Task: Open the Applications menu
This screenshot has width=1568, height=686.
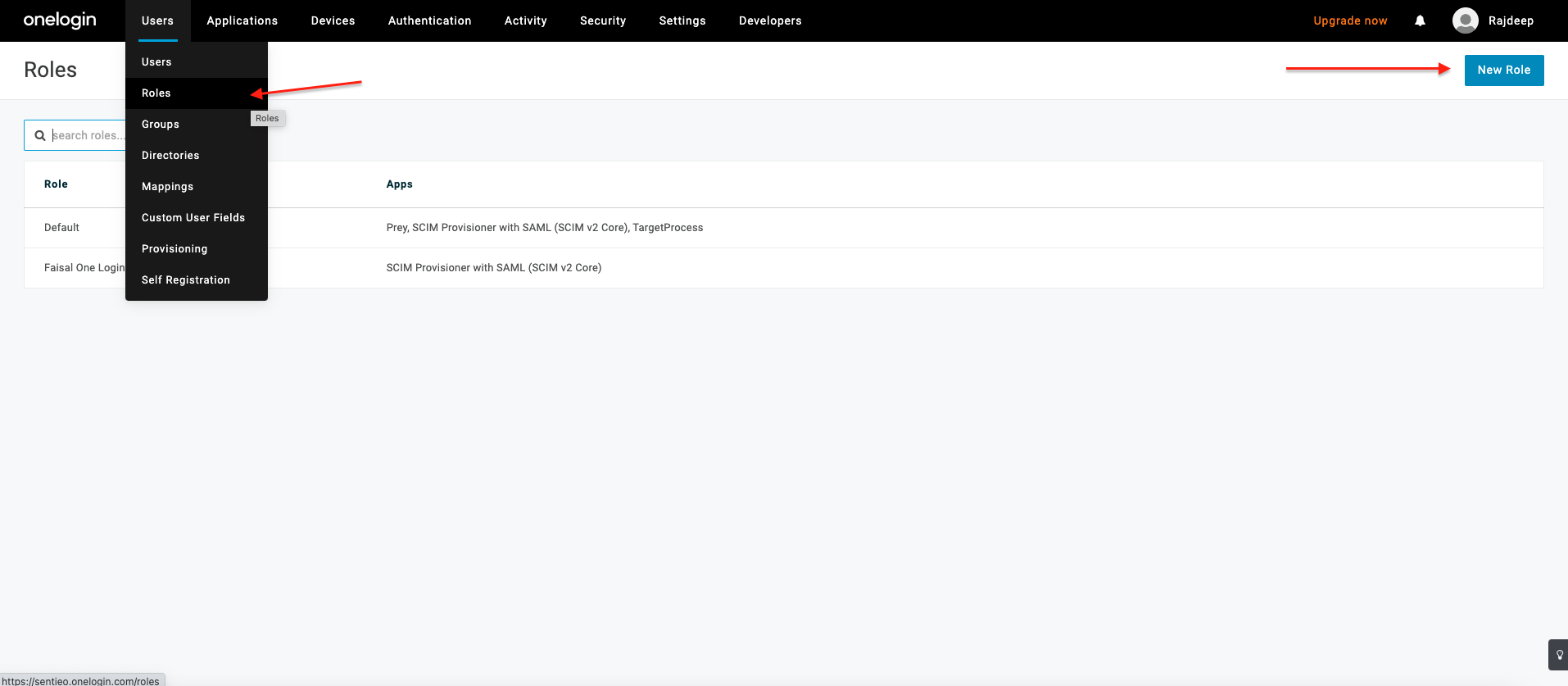Action: (x=242, y=20)
